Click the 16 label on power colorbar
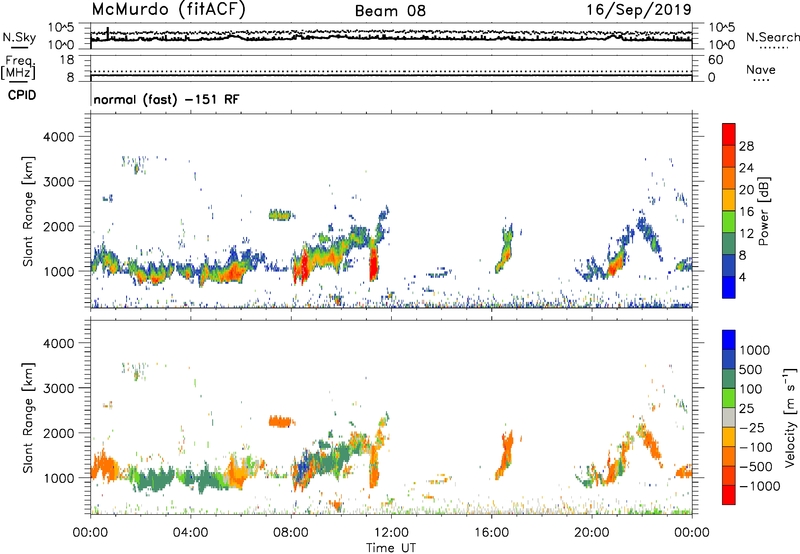This screenshot has width=800, height=554. 746,212
